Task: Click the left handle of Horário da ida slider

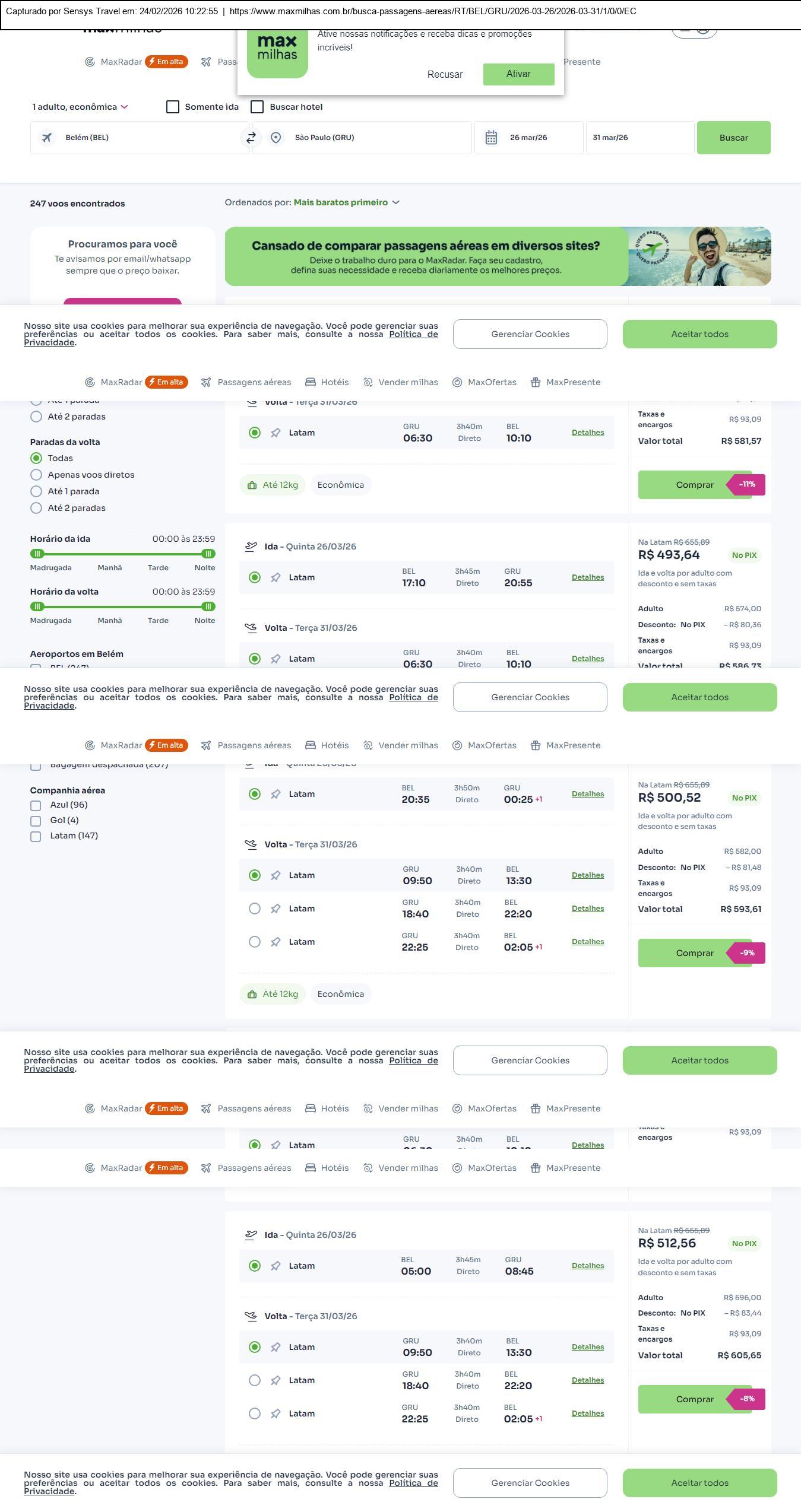Action: pyautogui.click(x=37, y=554)
